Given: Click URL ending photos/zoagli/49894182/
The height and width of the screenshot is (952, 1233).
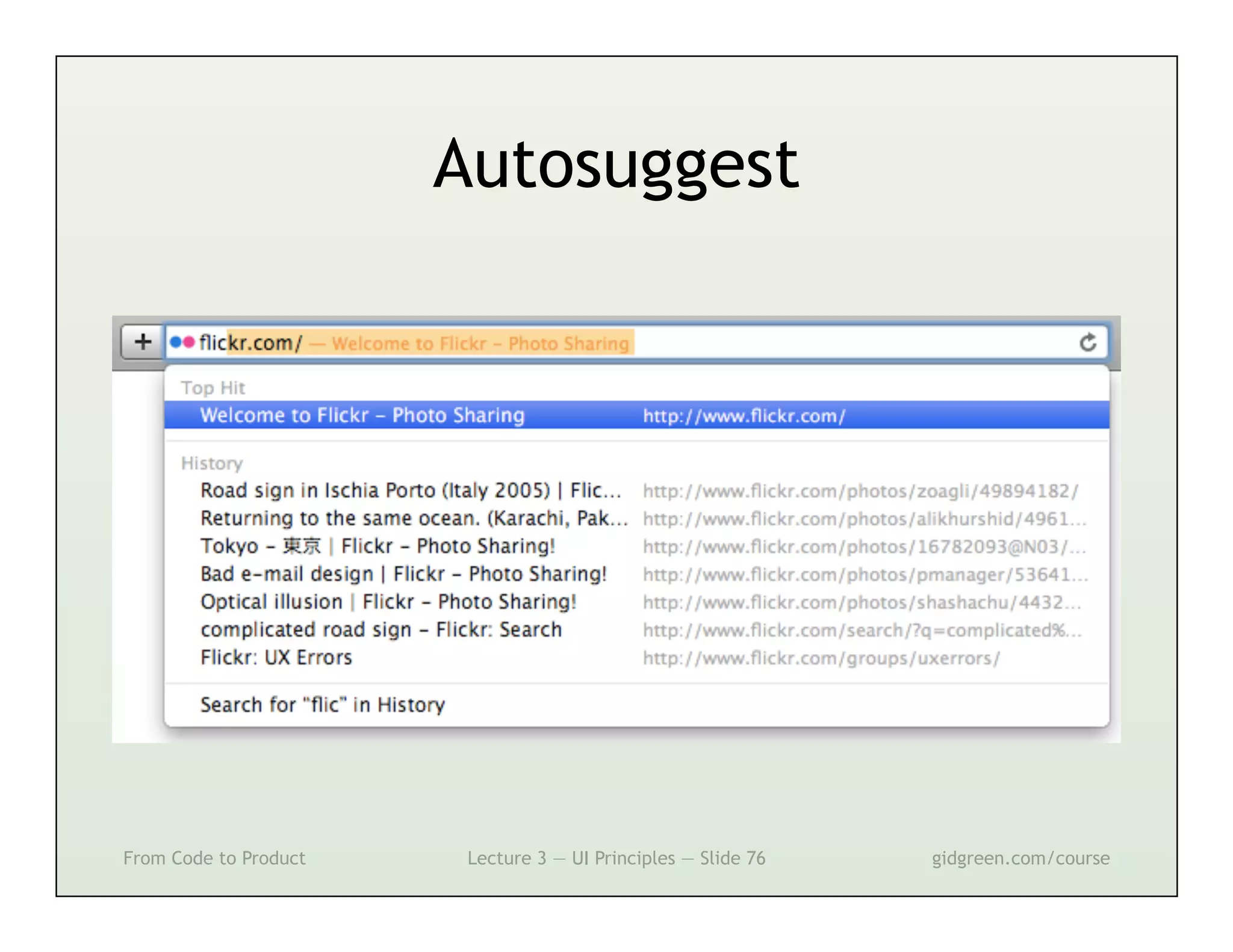Looking at the screenshot, I should tap(860, 491).
